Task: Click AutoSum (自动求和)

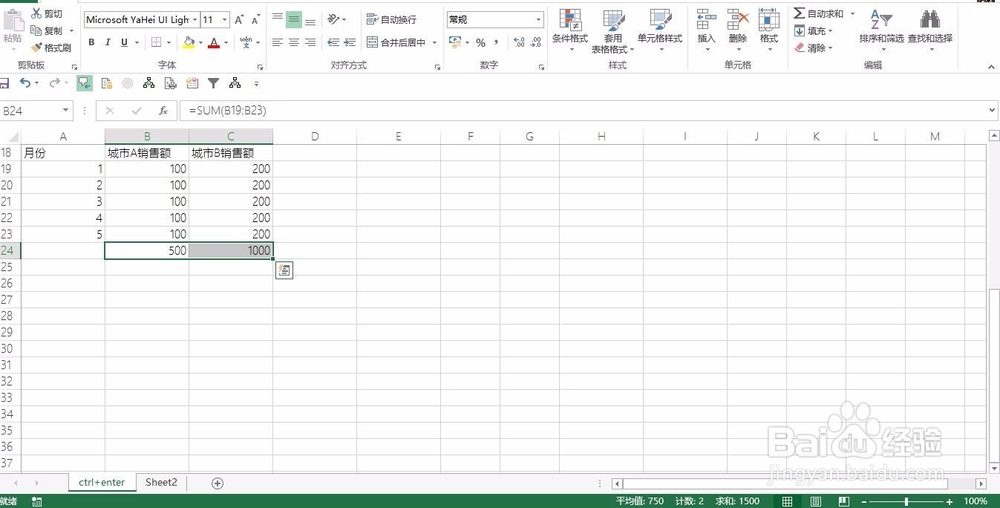Action: click(819, 13)
